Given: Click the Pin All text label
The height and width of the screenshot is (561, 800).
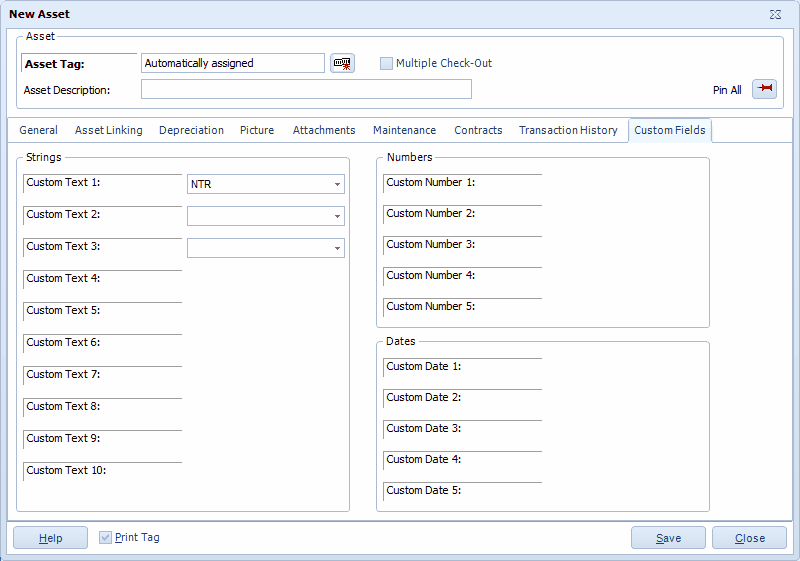Looking at the screenshot, I should click(x=727, y=90).
